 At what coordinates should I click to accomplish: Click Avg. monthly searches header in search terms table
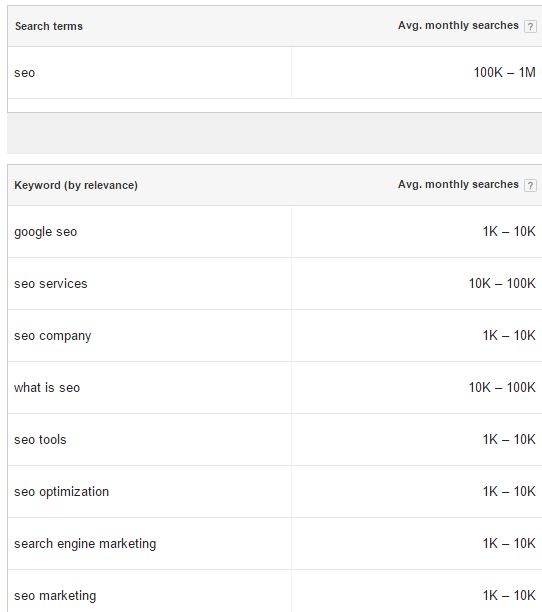[x=458, y=25]
